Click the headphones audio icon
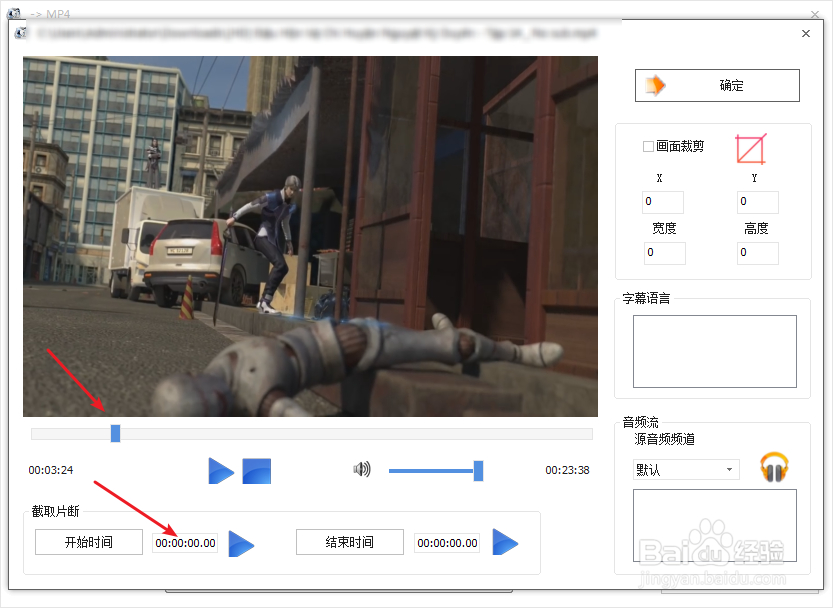 [774, 467]
